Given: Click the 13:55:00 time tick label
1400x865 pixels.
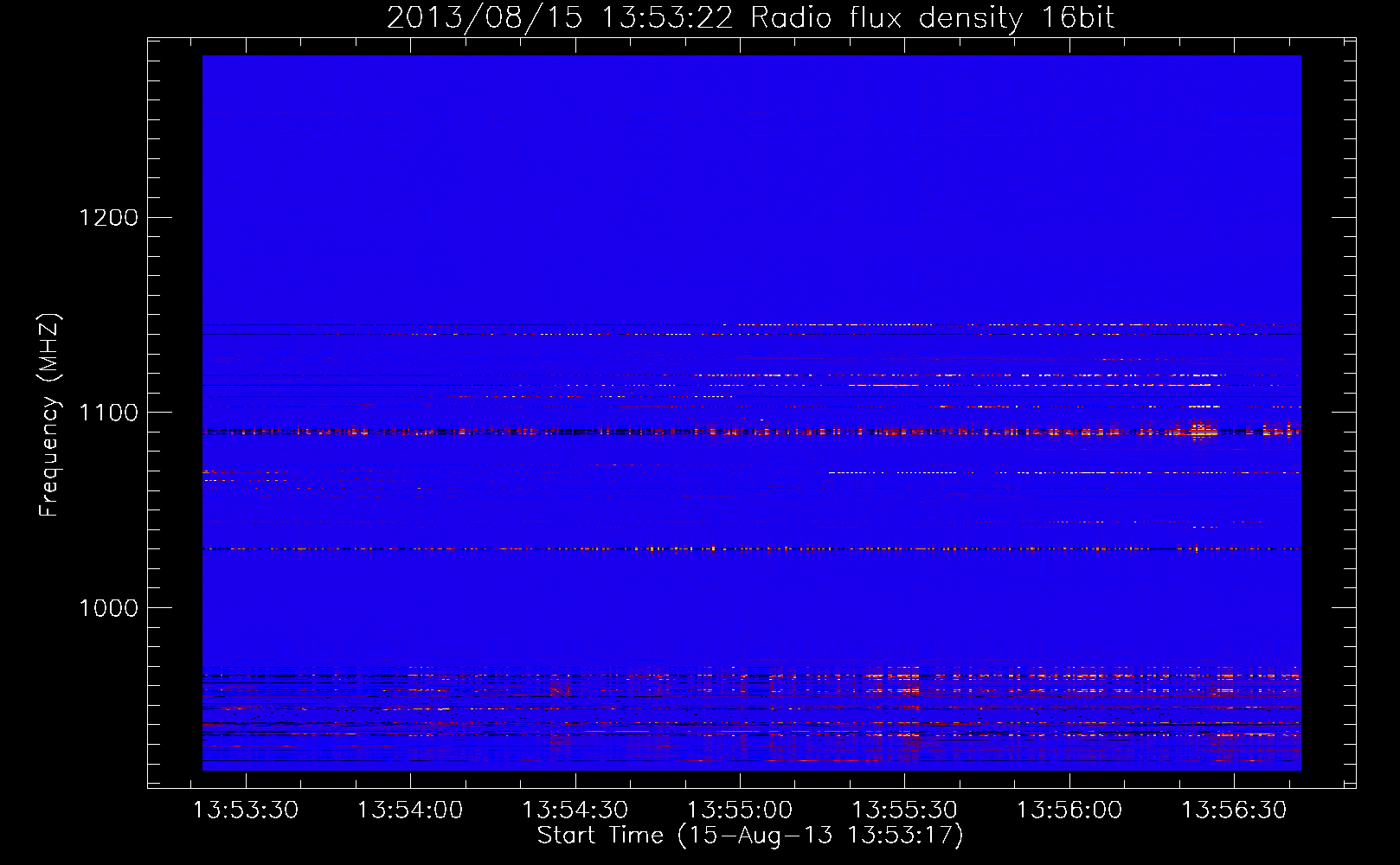Looking at the screenshot, I should pyautogui.click(x=740, y=811).
